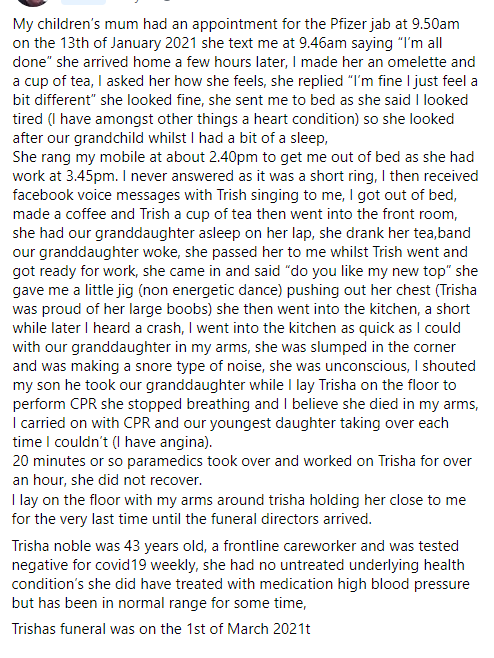Click the line about facebook voice messages
494x658 pixels.
(235, 195)
